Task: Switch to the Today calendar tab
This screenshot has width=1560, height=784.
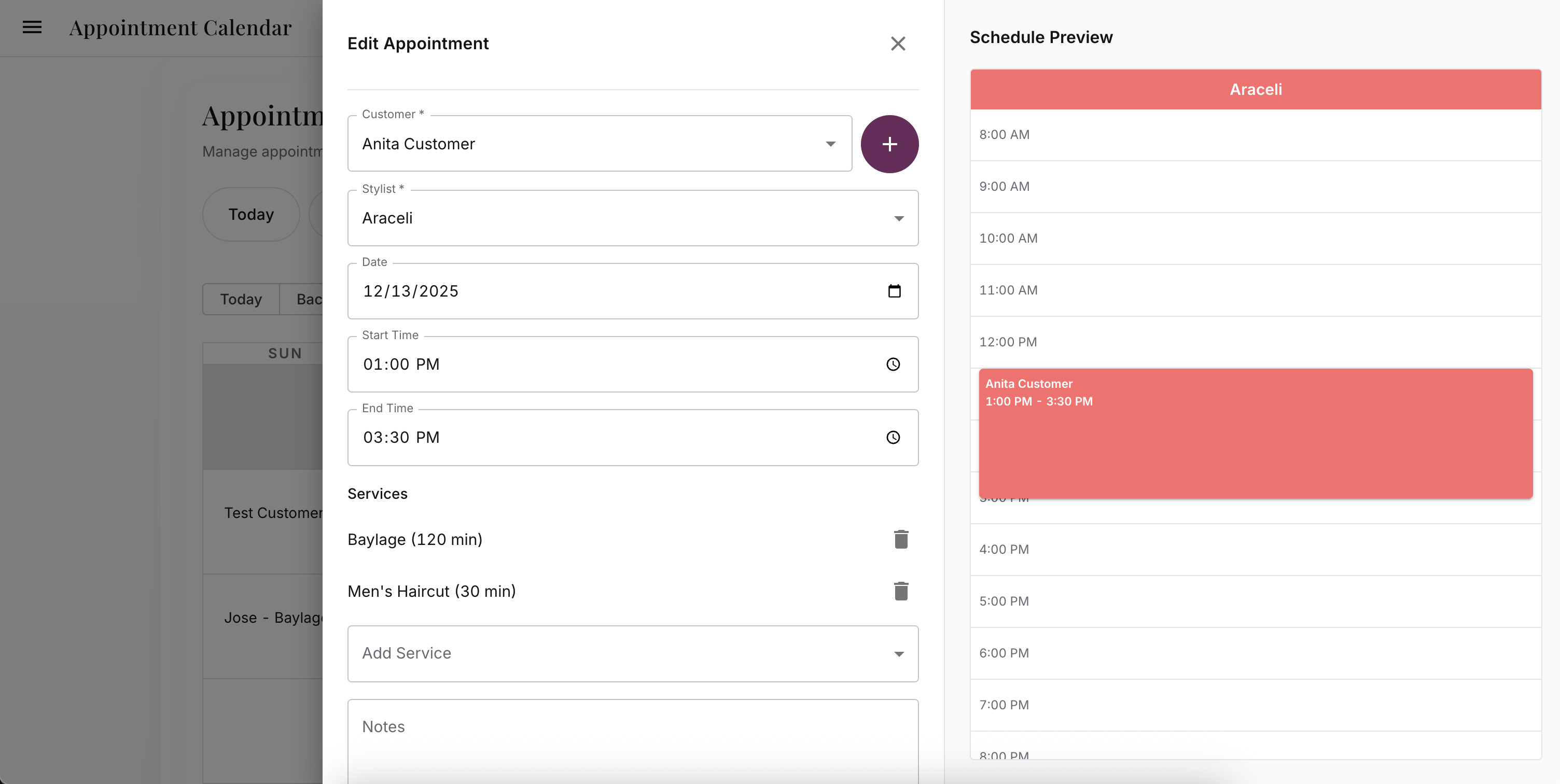Action: pyautogui.click(x=241, y=299)
